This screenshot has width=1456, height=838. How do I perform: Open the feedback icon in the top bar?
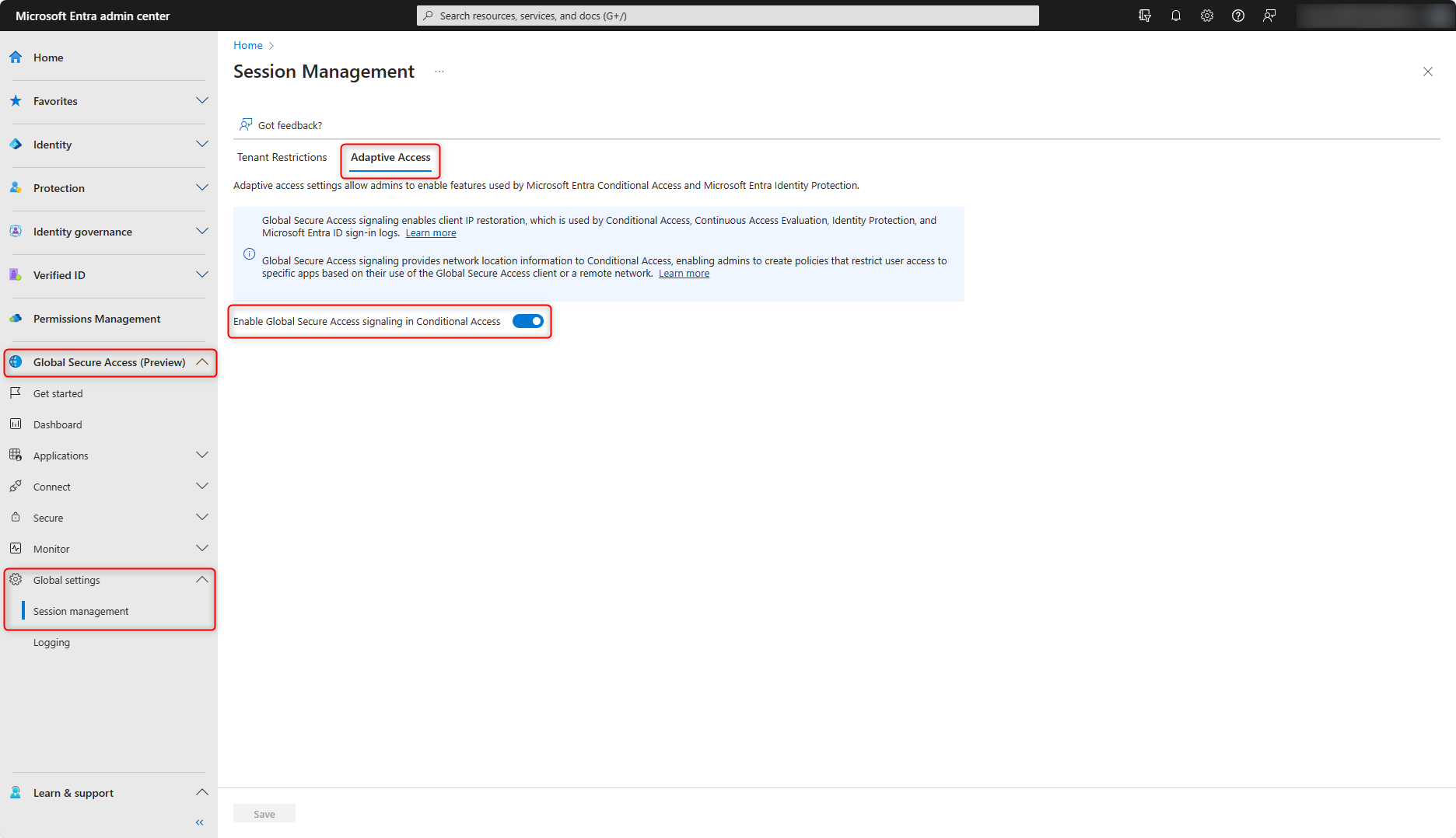click(x=1269, y=15)
